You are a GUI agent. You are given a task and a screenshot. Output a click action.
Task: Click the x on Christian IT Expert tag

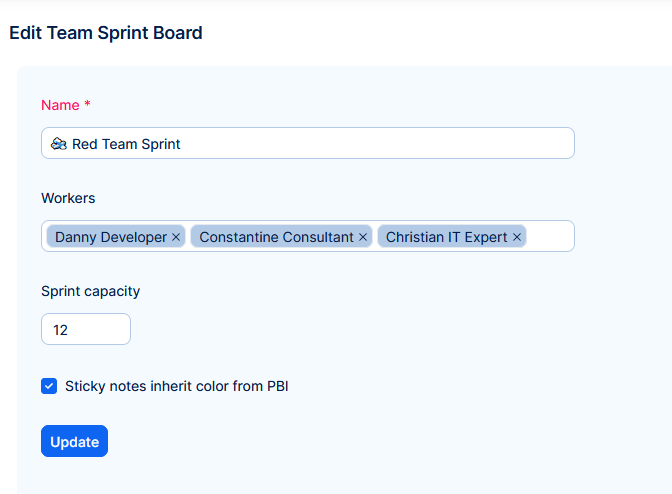517,237
